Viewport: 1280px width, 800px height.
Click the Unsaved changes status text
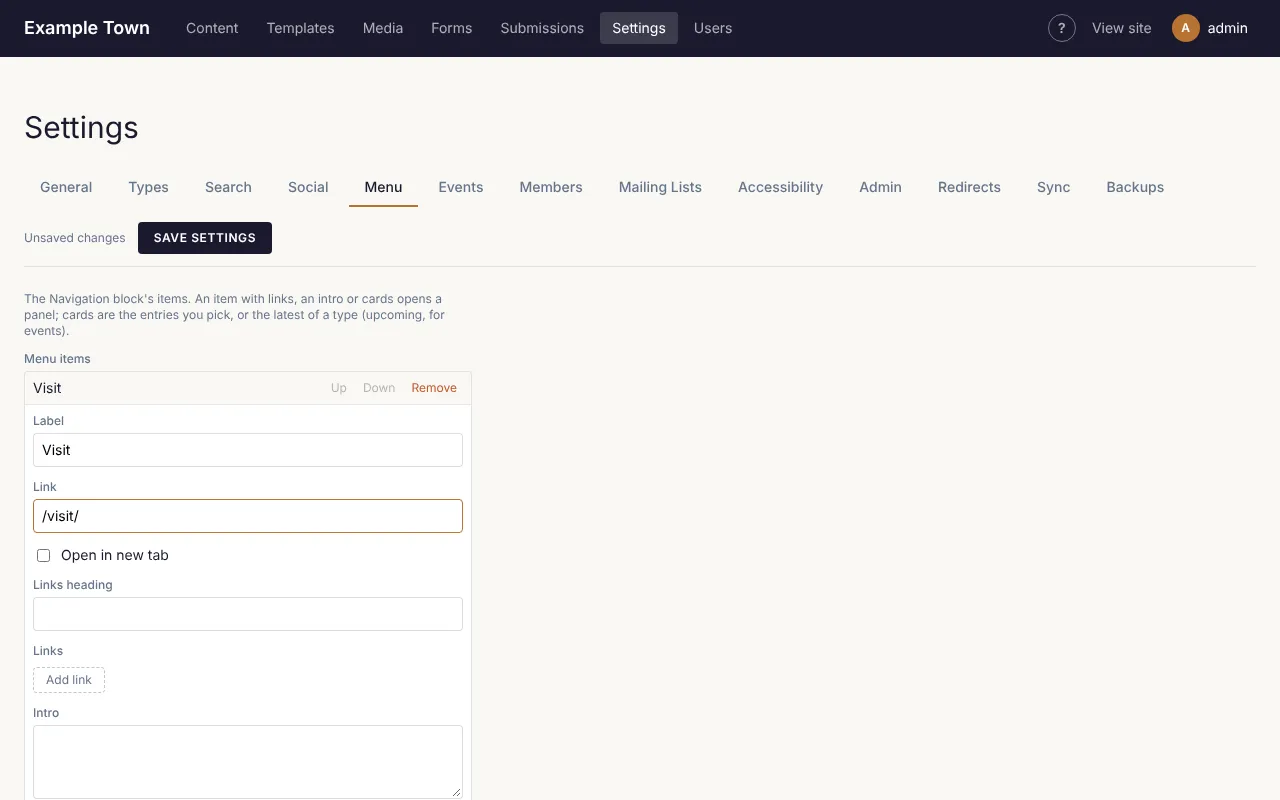coord(75,238)
